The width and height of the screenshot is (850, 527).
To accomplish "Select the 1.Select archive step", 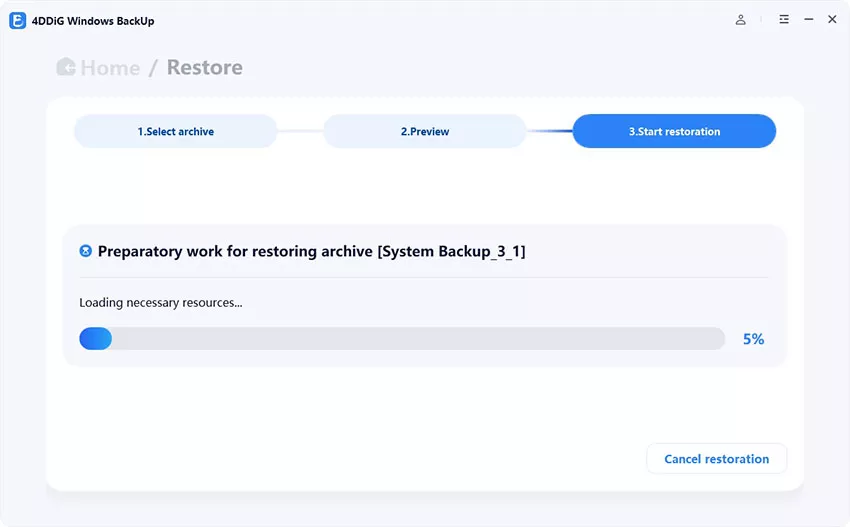I will point(176,131).
